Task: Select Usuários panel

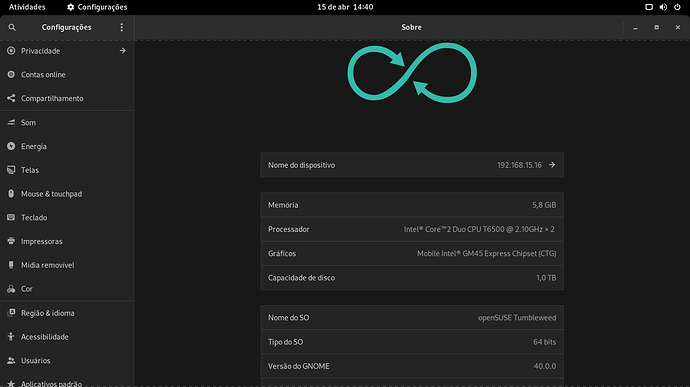Action: click(67, 361)
